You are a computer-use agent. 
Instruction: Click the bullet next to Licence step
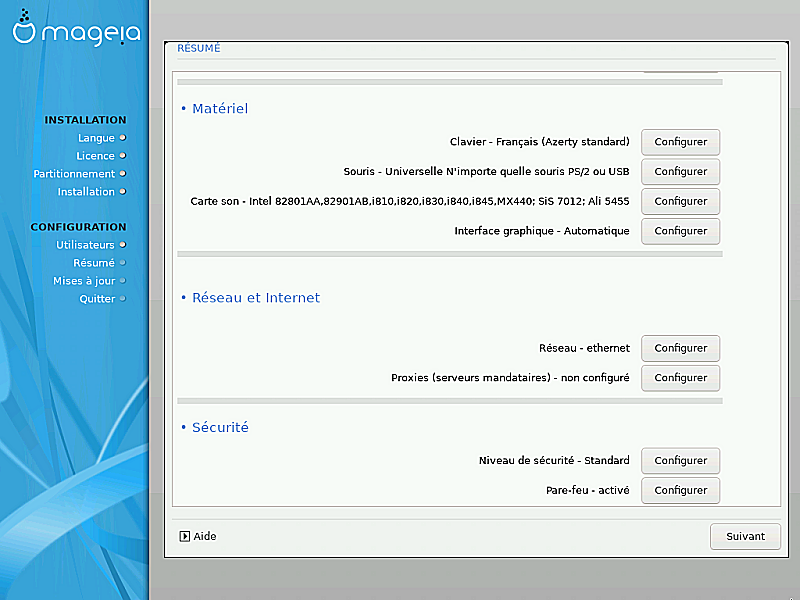click(123, 156)
